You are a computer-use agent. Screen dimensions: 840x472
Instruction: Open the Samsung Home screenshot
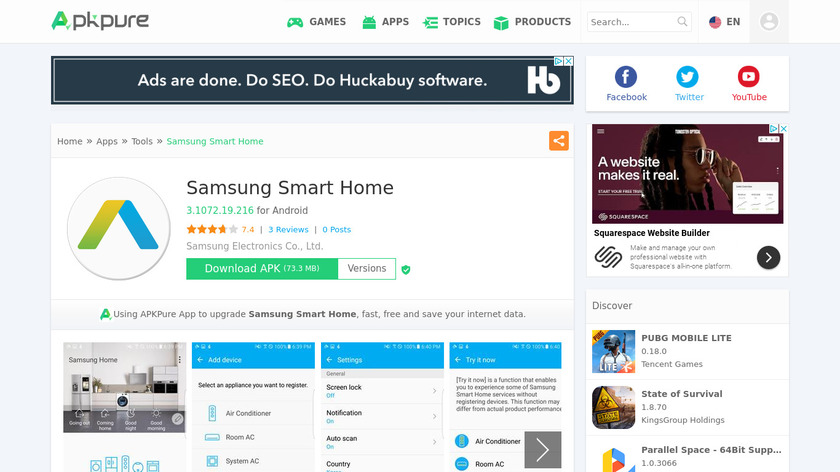tap(124, 407)
